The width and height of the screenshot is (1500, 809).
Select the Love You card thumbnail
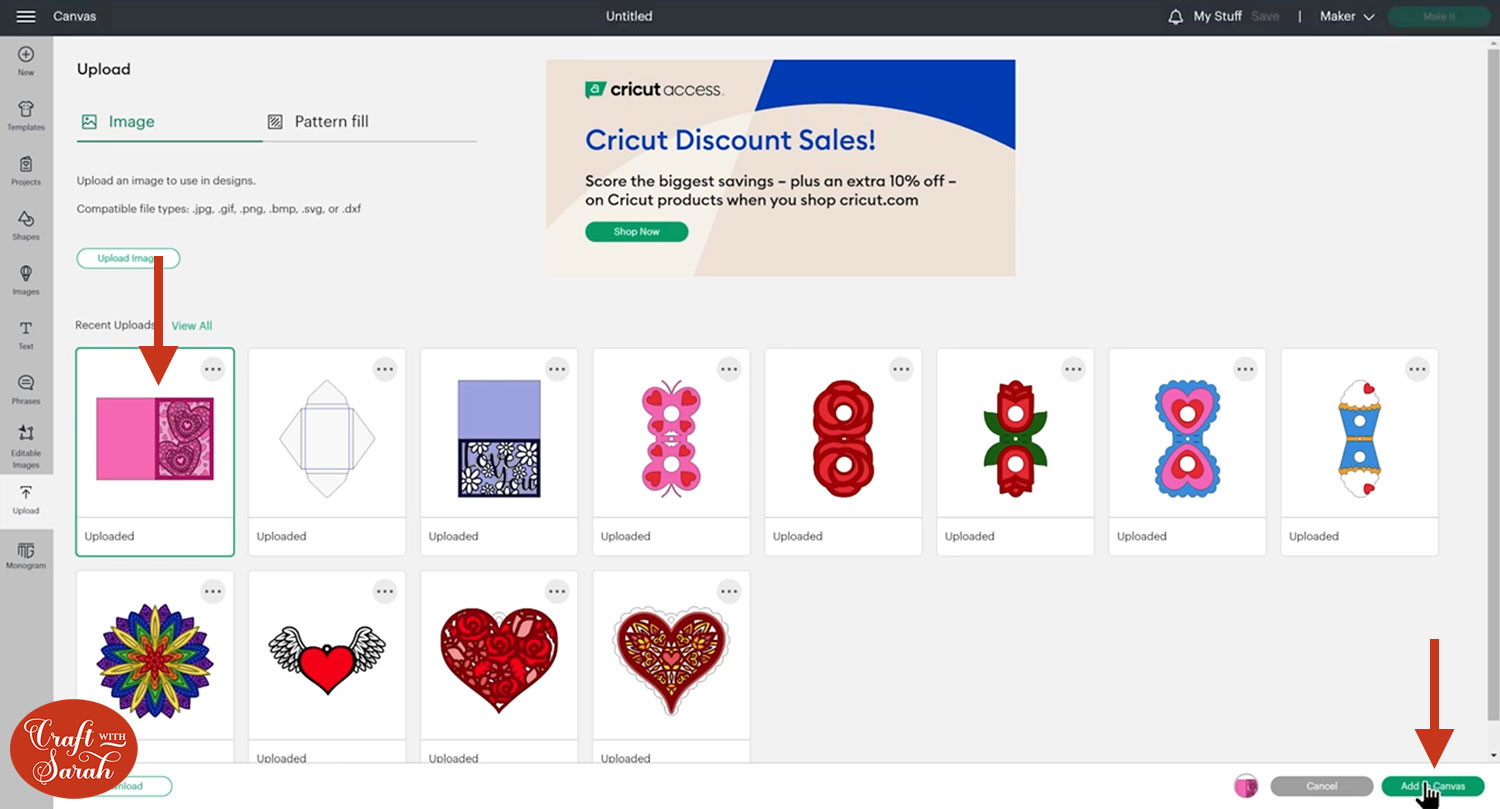(x=499, y=438)
